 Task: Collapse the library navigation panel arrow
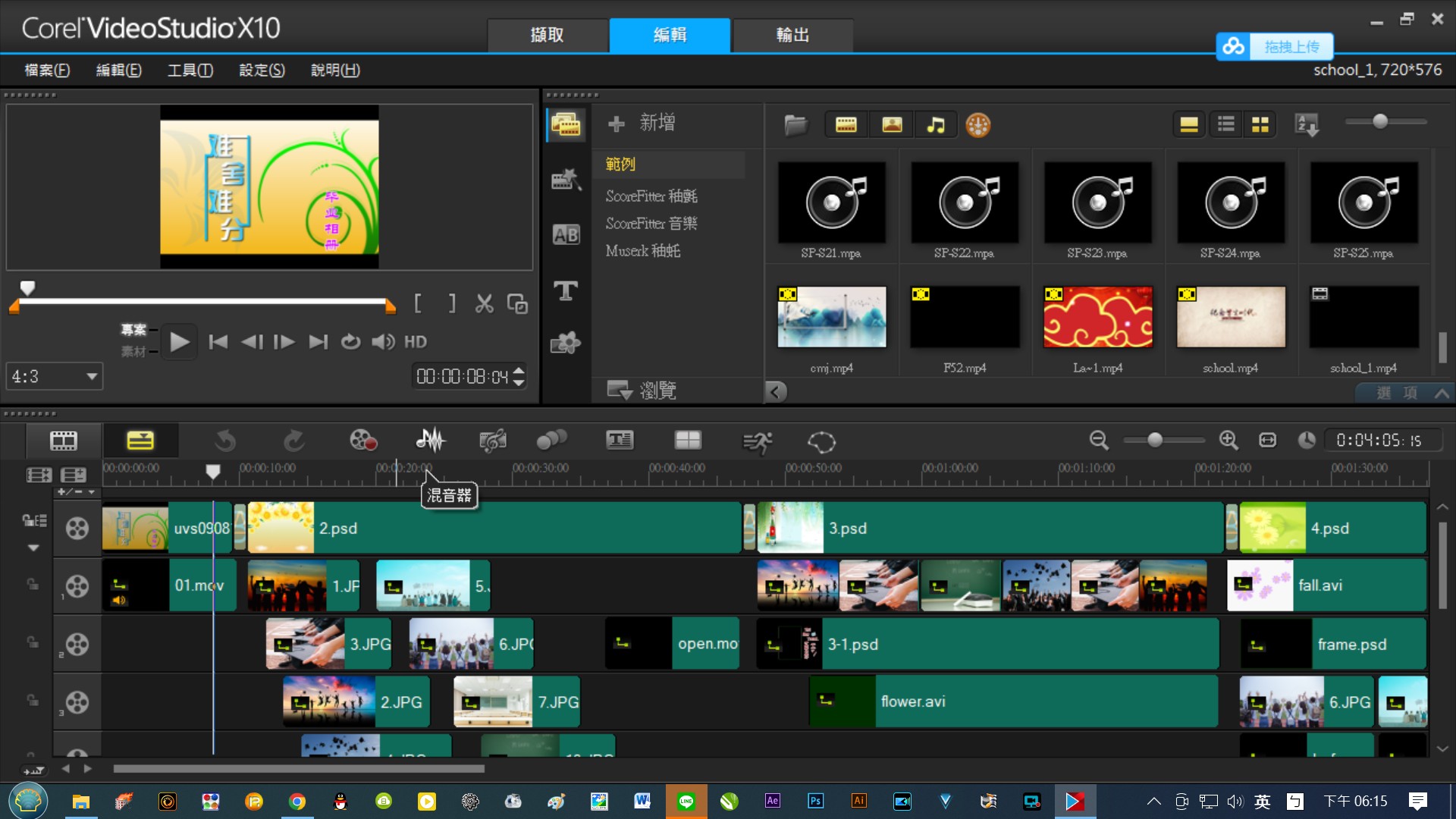coord(776,391)
